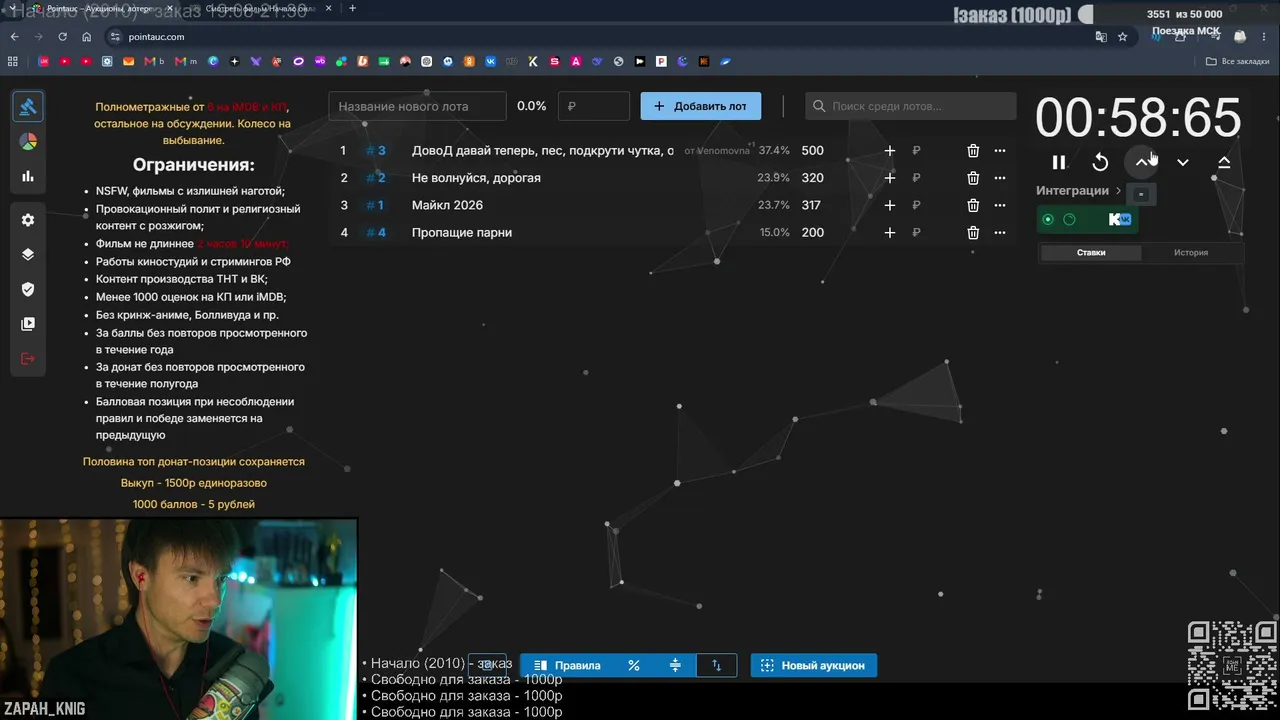
Task: Delete the lot 'Майкл 2026'
Action: pyautogui.click(x=973, y=205)
